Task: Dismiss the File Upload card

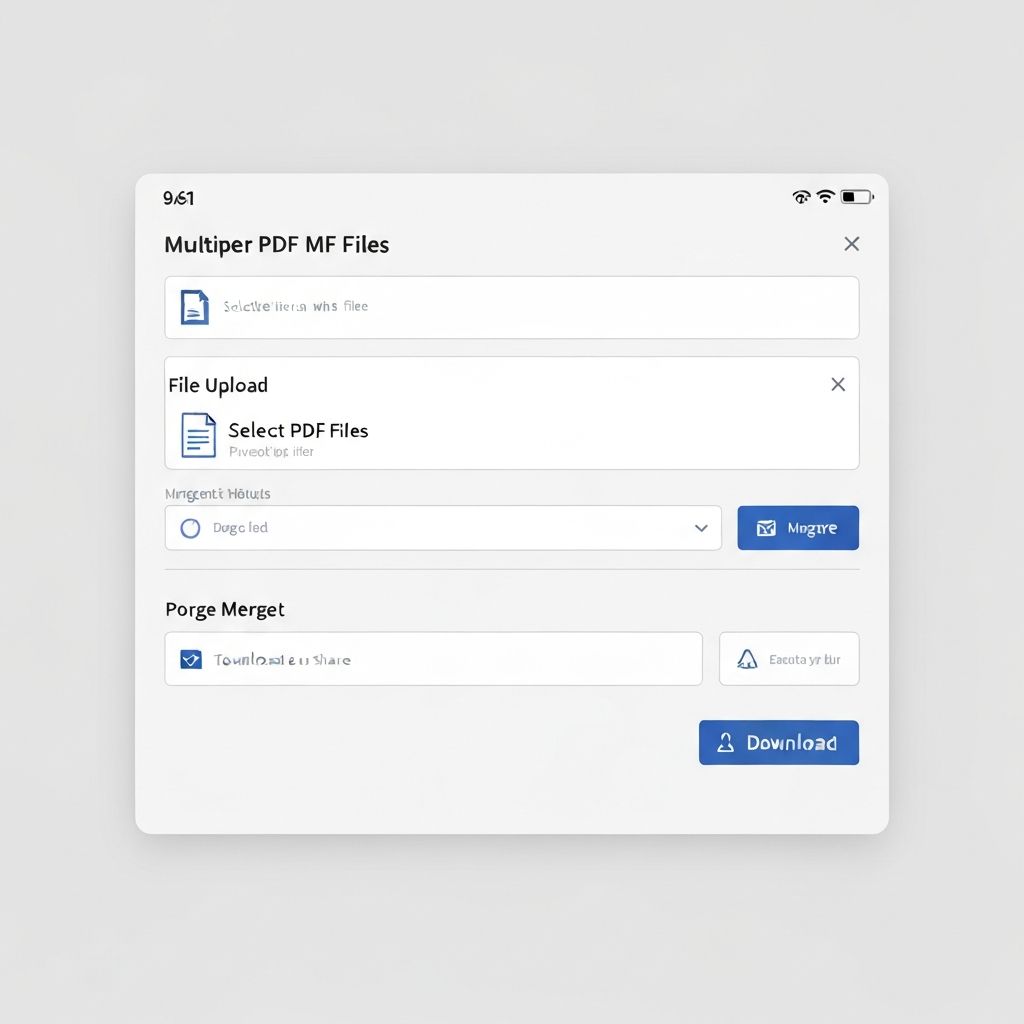Action: (838, 384)
